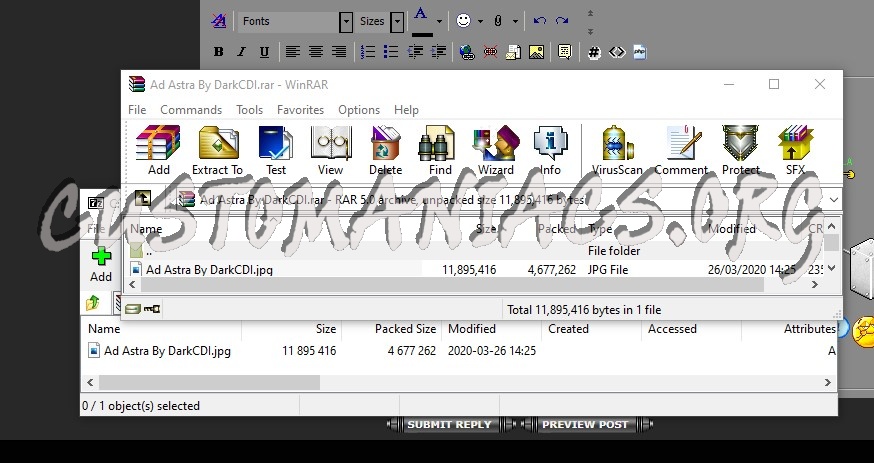Click the WinRAR horizontal scrollbar
Screen dimensions: 874x463
tap(452, 284)
